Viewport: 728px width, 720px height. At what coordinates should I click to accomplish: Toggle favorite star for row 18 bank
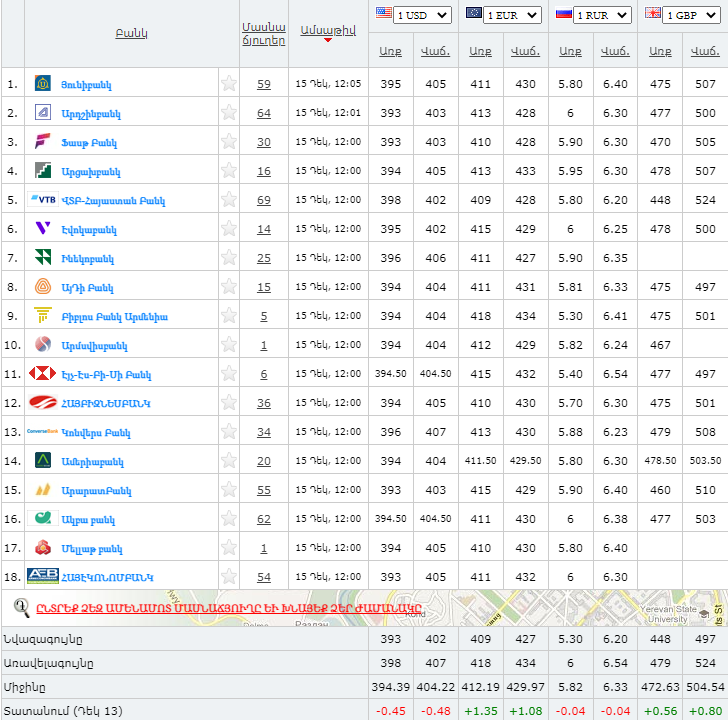point(229,577)
